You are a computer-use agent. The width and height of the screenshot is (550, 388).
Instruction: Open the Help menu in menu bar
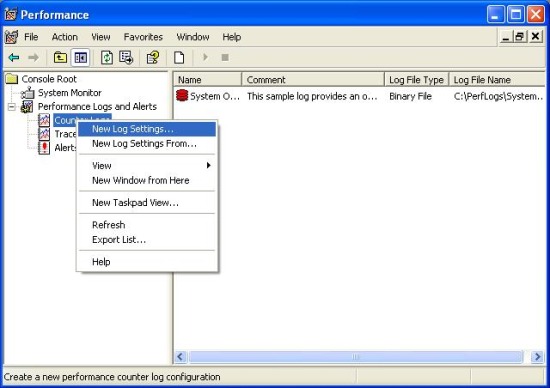click(x=232, y=37)
